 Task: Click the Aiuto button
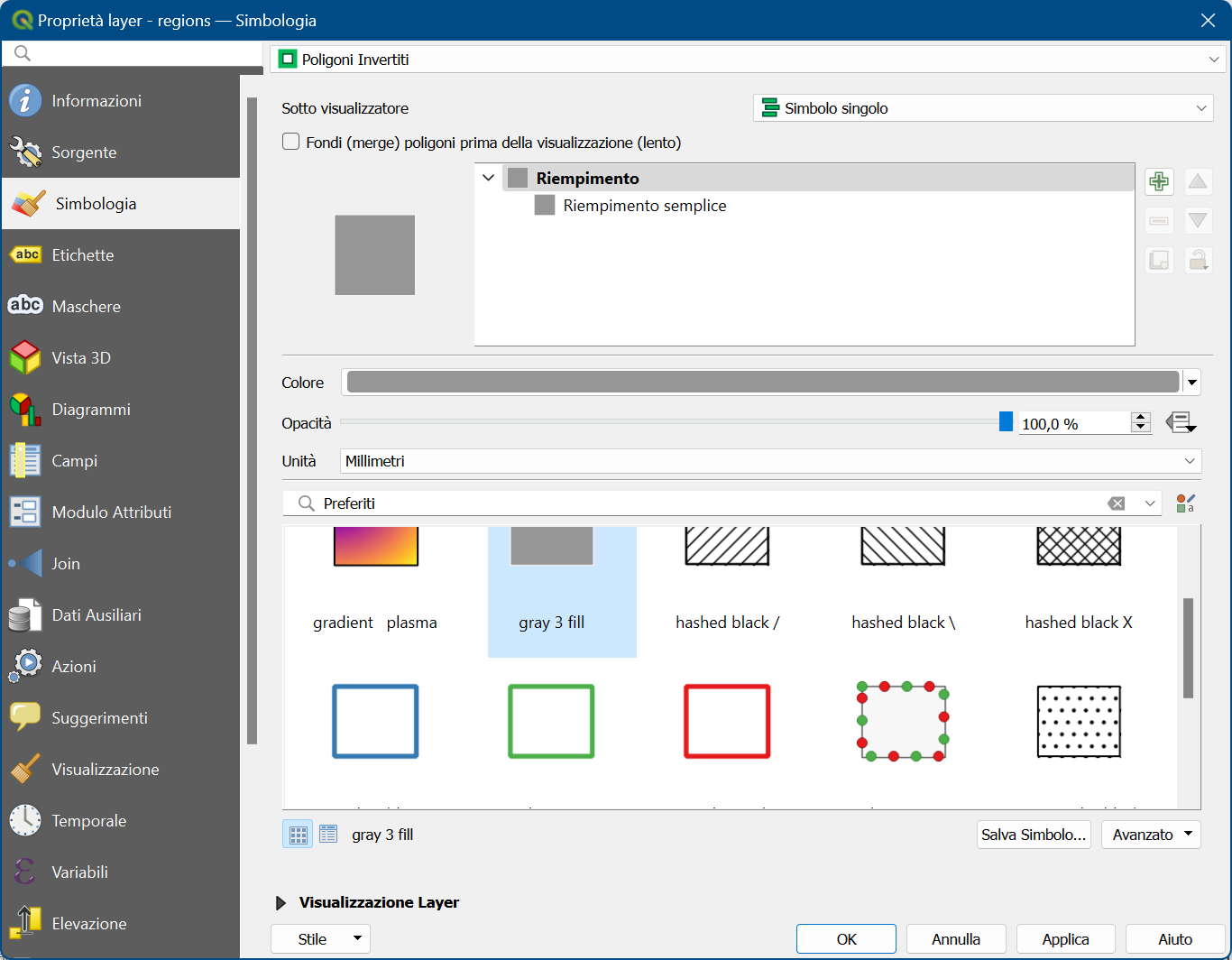1175,939
